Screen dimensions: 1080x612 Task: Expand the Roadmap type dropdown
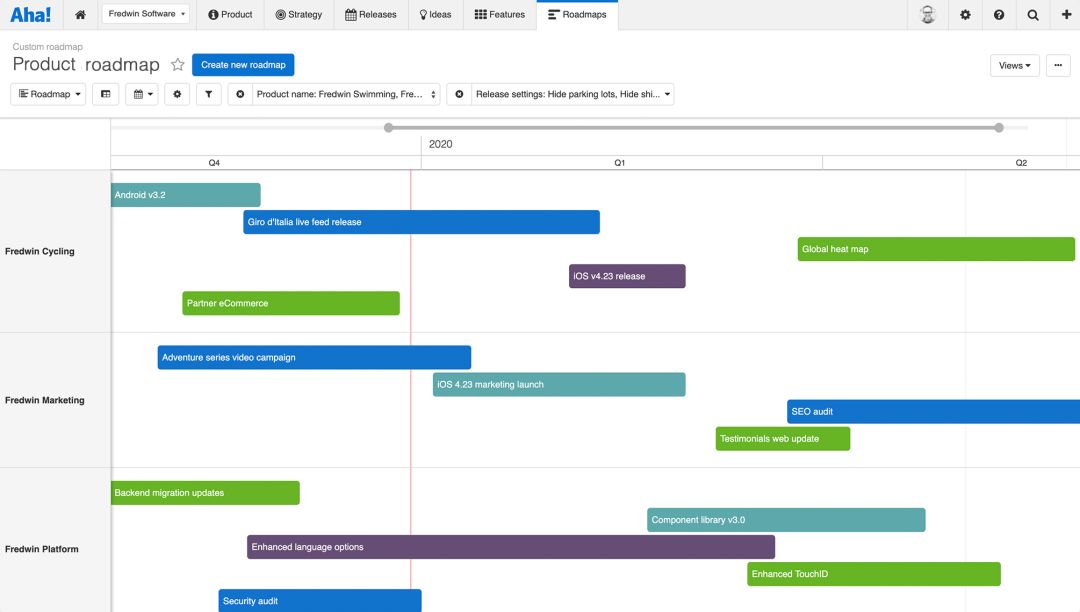tap(48, 94)
